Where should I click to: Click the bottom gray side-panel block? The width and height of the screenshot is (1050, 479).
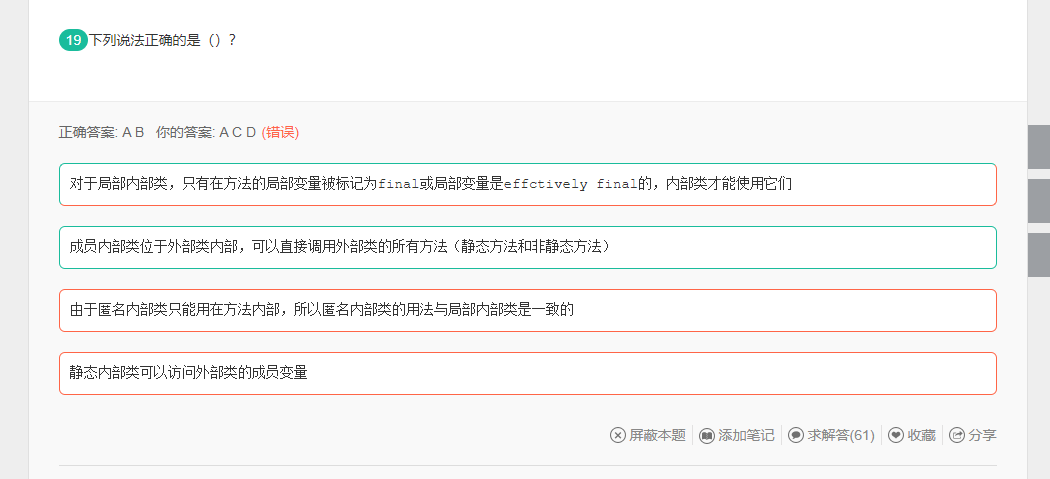1039,255
